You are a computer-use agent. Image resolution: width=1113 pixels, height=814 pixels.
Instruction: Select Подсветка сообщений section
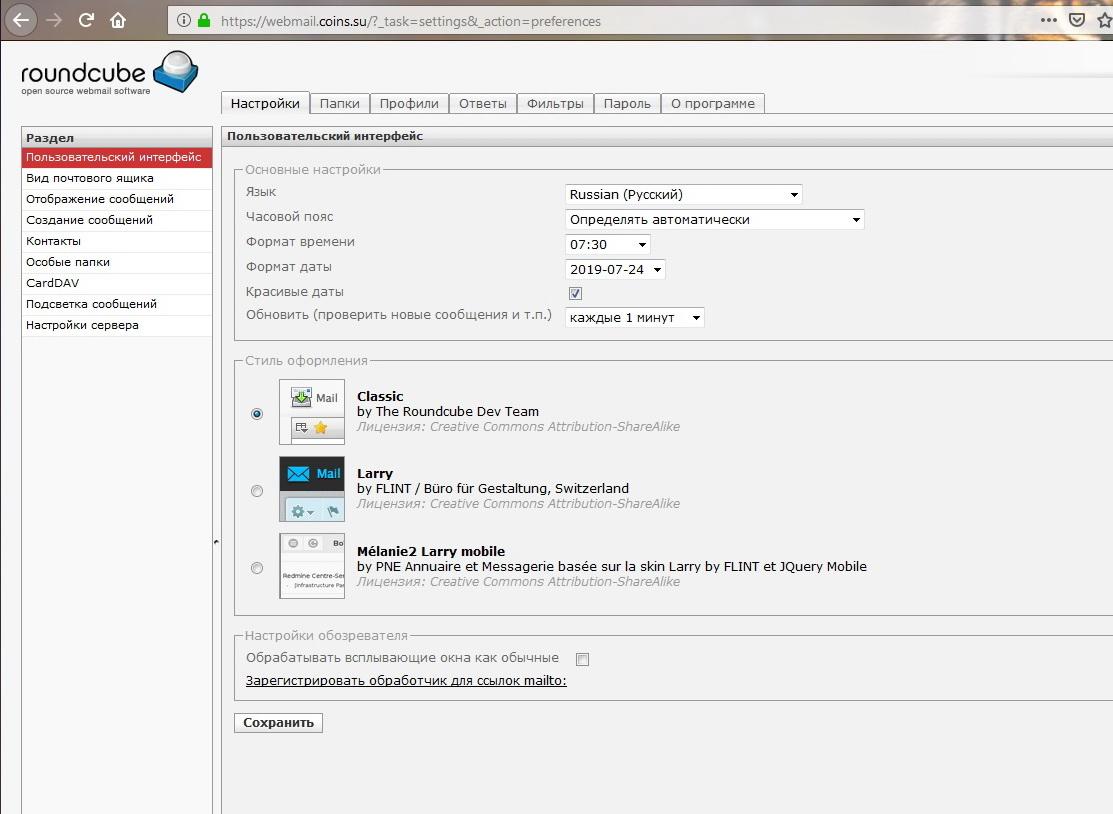click(117, 304)
